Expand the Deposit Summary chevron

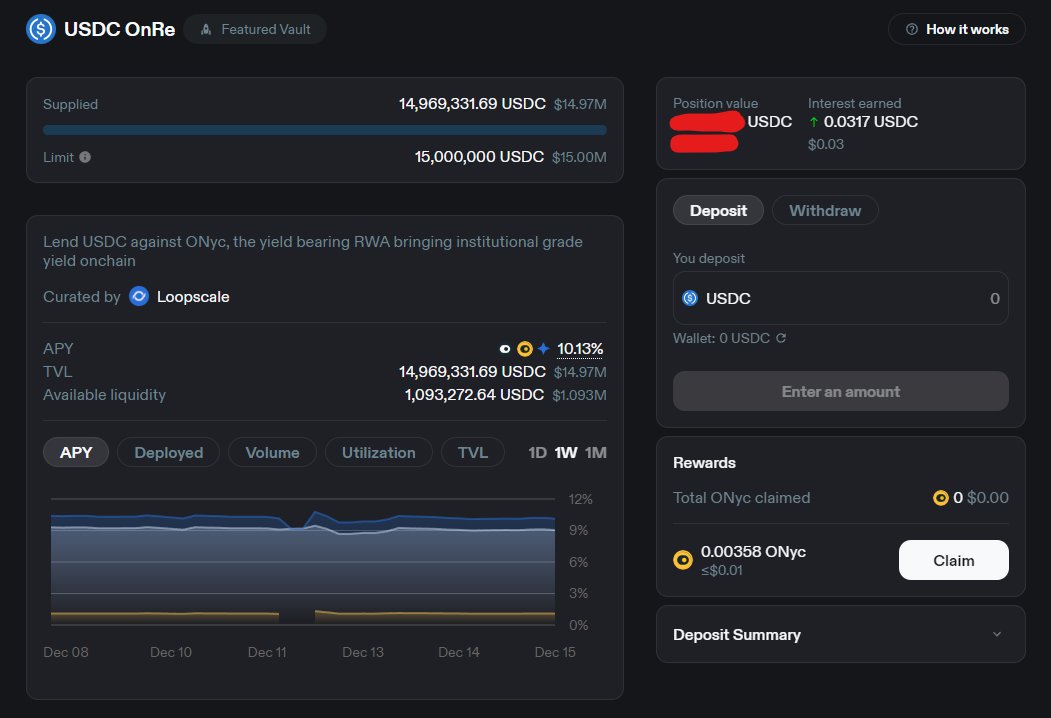coord(997,634)
